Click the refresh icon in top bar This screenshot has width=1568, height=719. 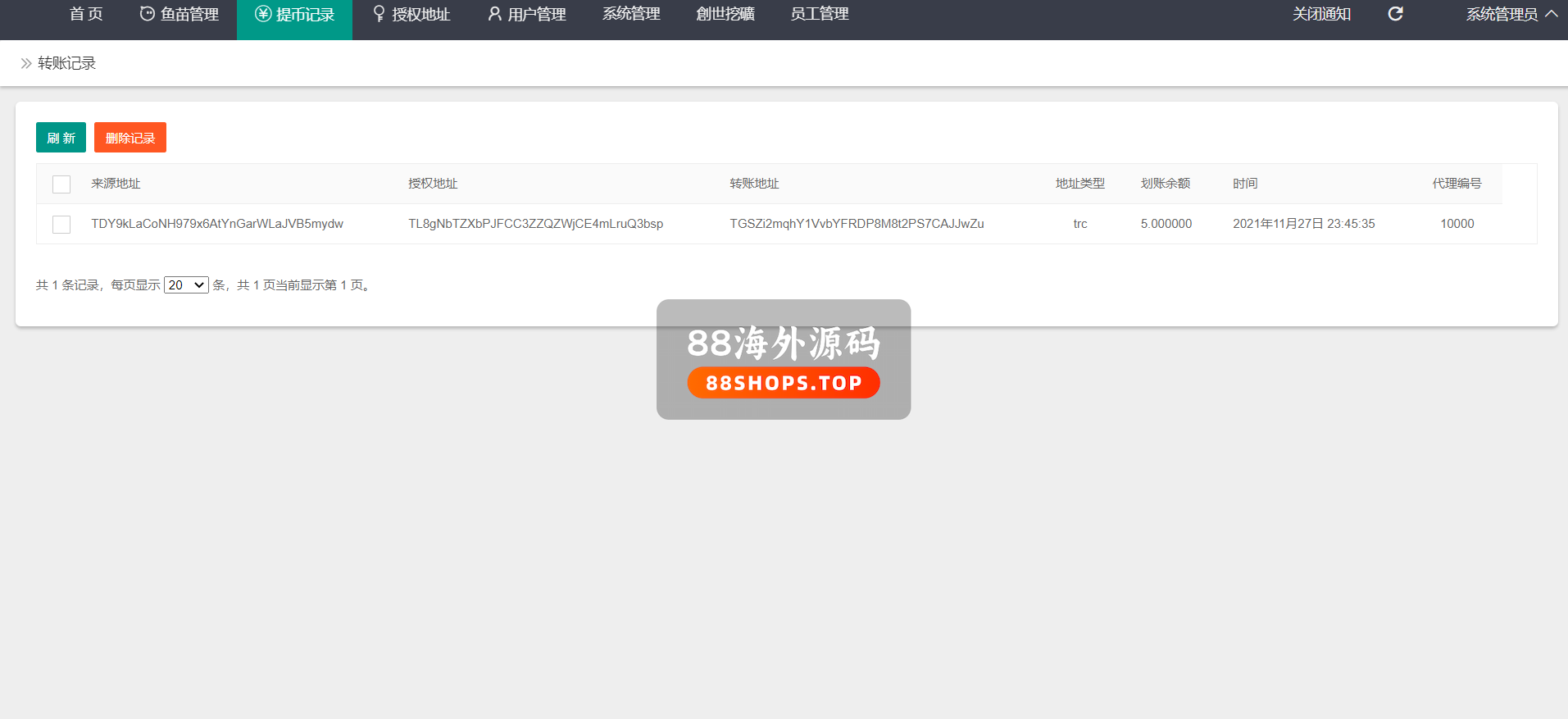[x=1395, y=14]
